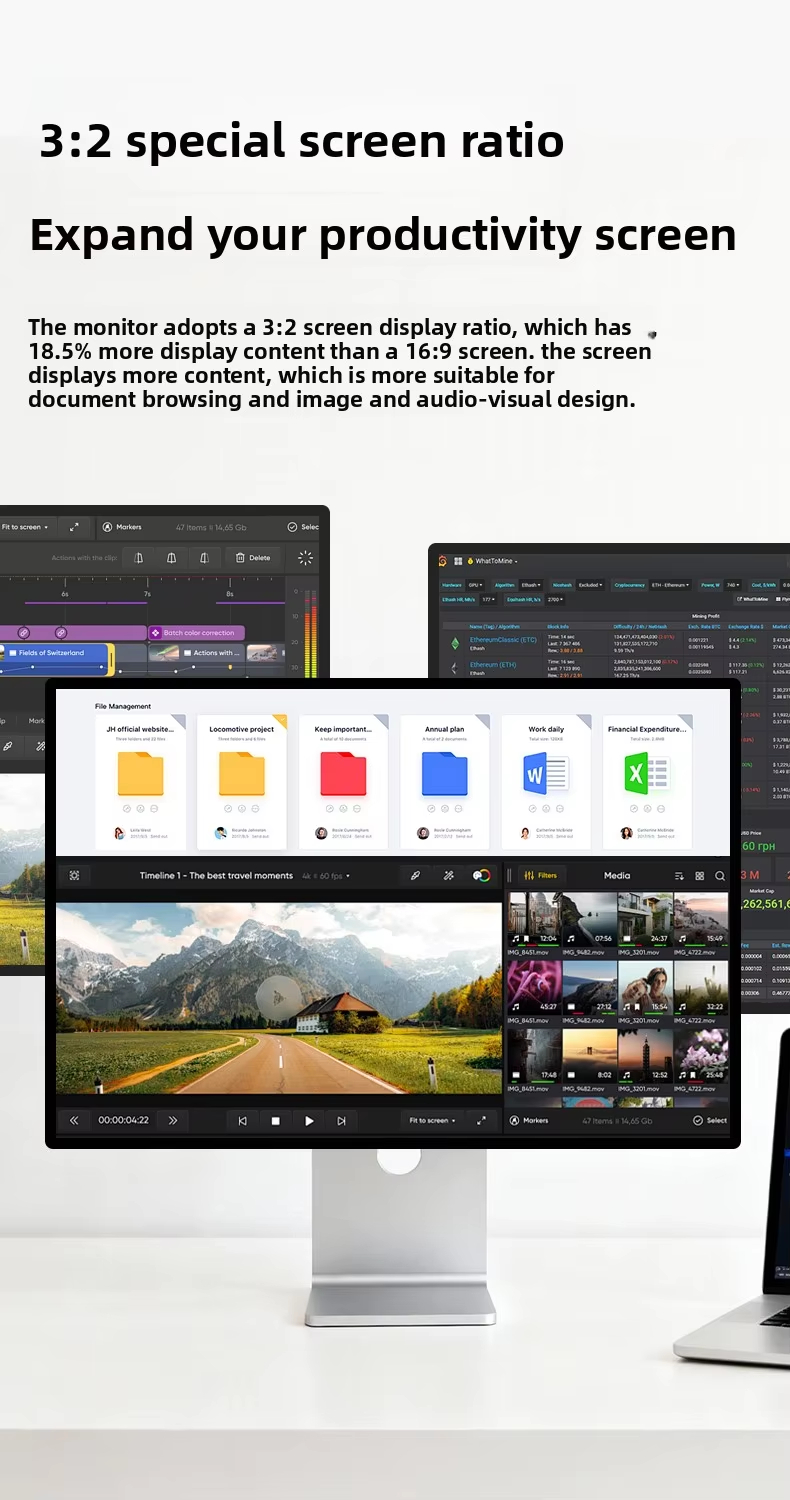Stop playback in front monitor editor
The height and width of the screenshot is (1500, 790).
coord(276,1121)
